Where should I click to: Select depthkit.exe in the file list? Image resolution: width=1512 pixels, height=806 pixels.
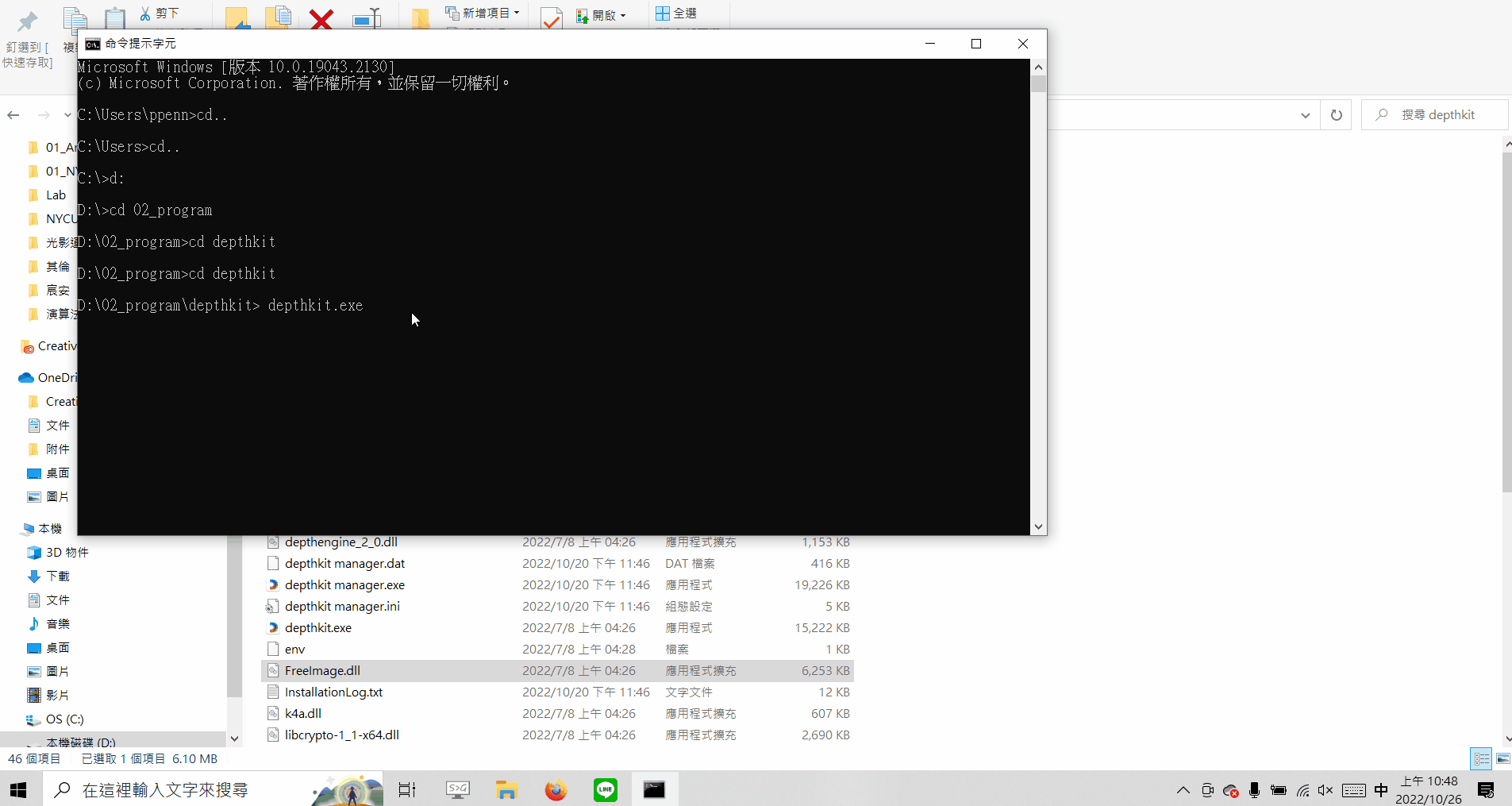pos(318,627)
